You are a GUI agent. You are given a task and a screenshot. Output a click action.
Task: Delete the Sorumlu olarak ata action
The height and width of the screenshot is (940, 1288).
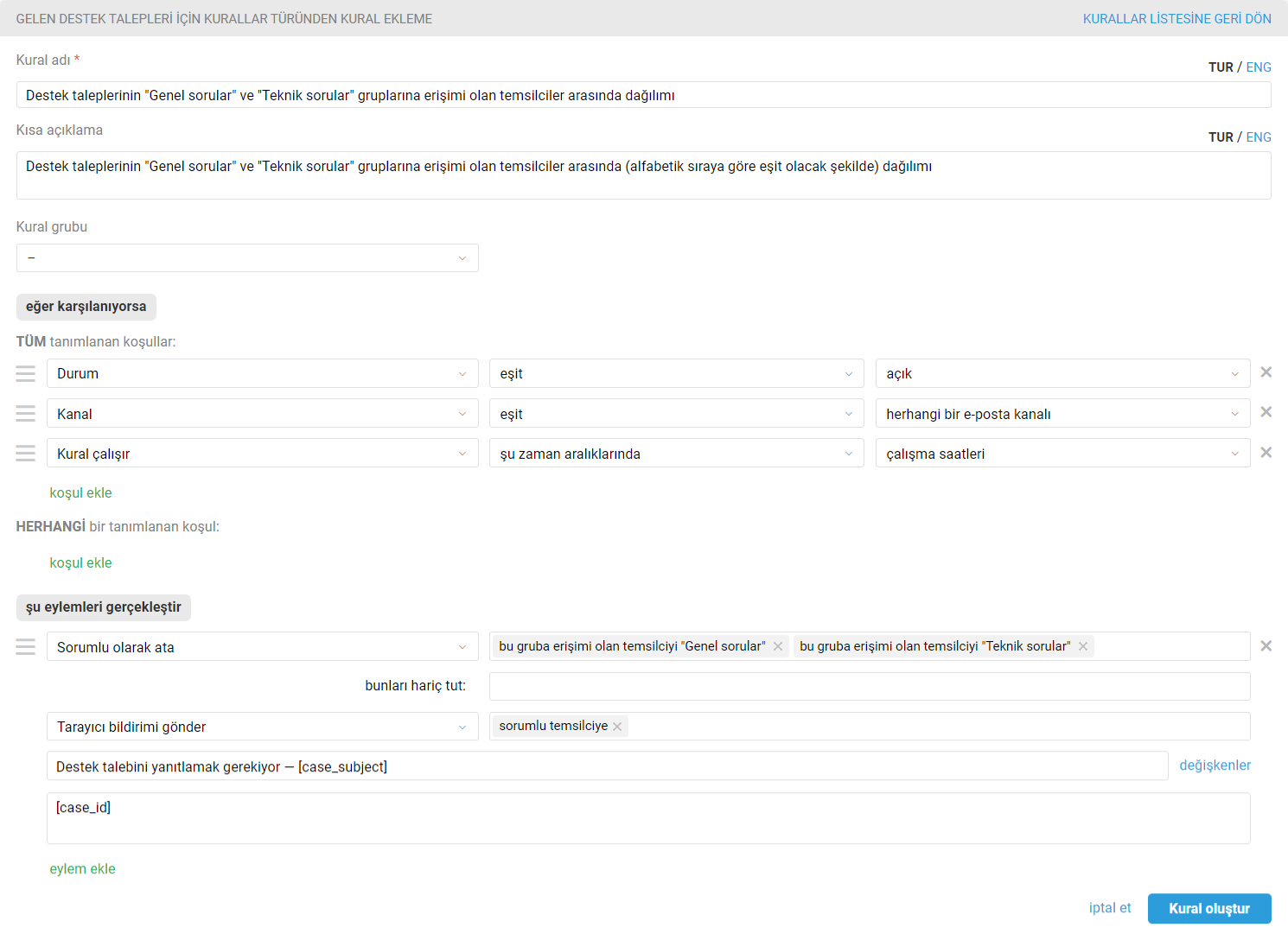(1266, 646)
